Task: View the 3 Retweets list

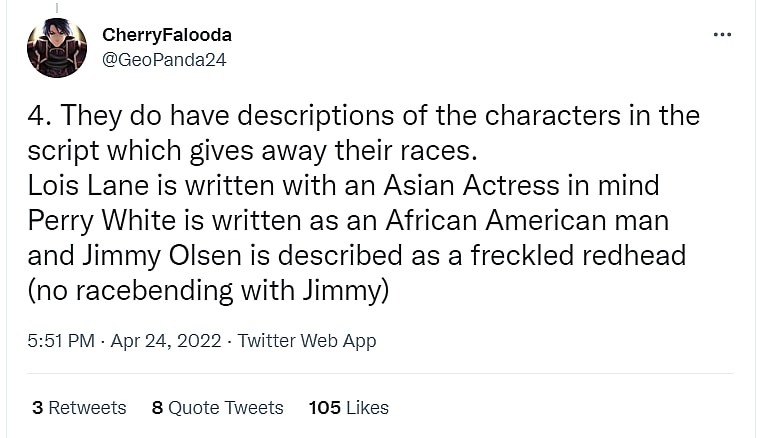Action: tap(79, 408)
